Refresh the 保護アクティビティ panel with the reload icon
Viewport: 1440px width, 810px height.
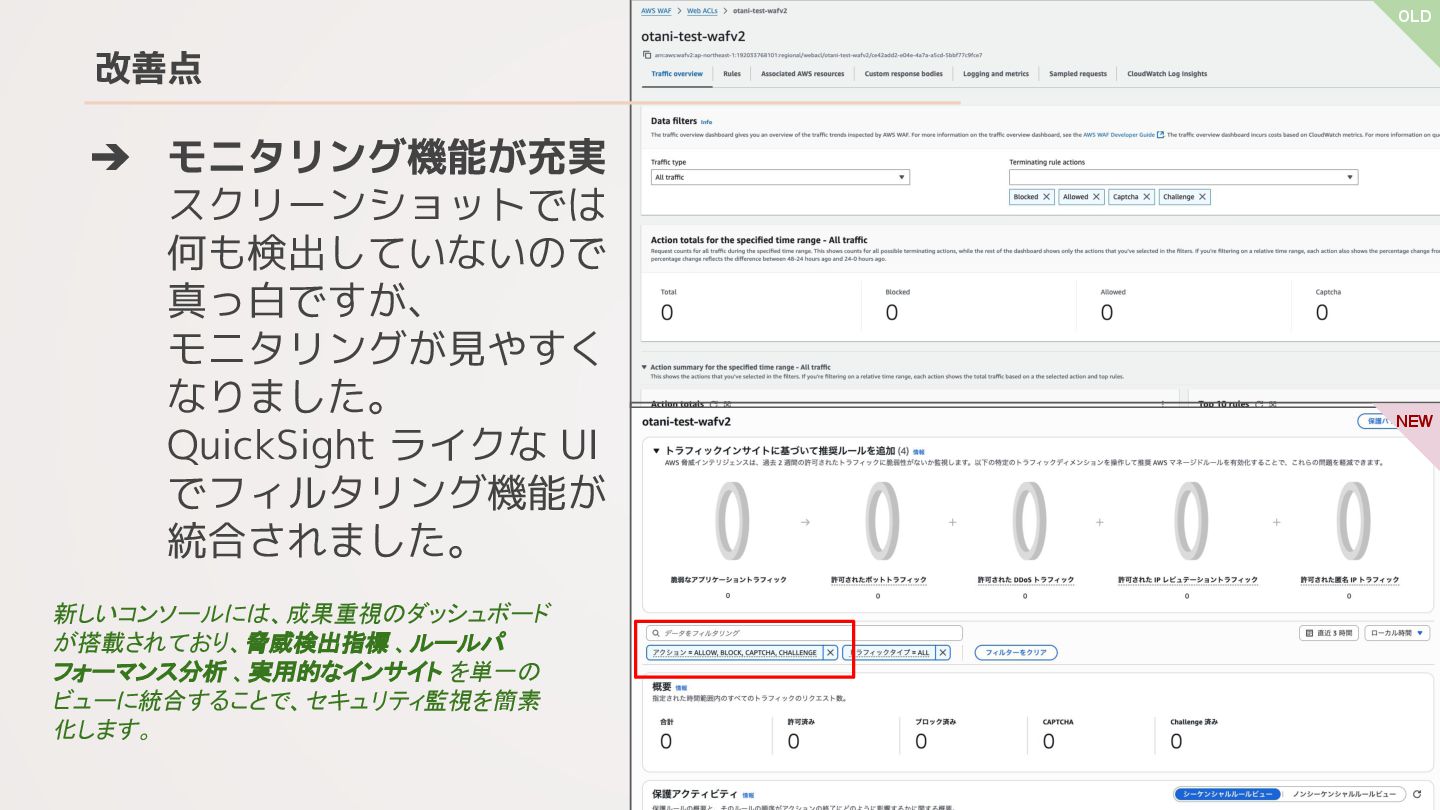[1417, 794]
